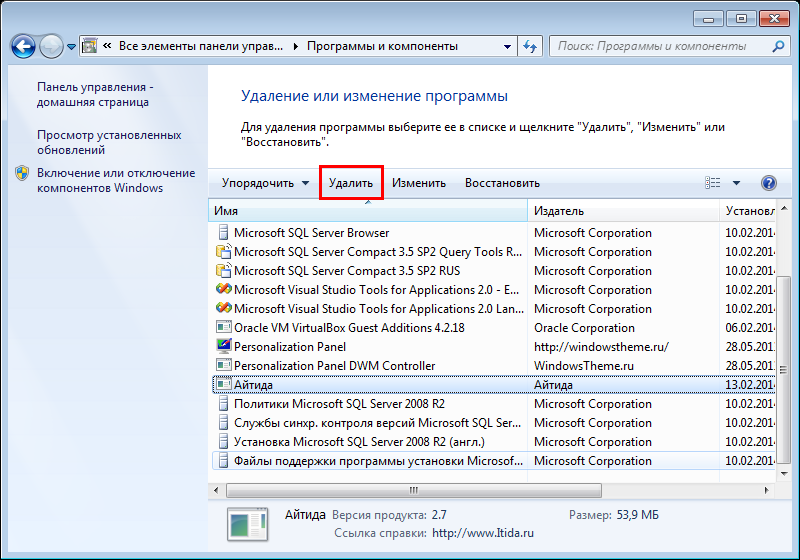Click icon of Personalization Panel DWM Controller
Image resolution: width=800 pixels, height=560 pixels.
coord(223,365)
